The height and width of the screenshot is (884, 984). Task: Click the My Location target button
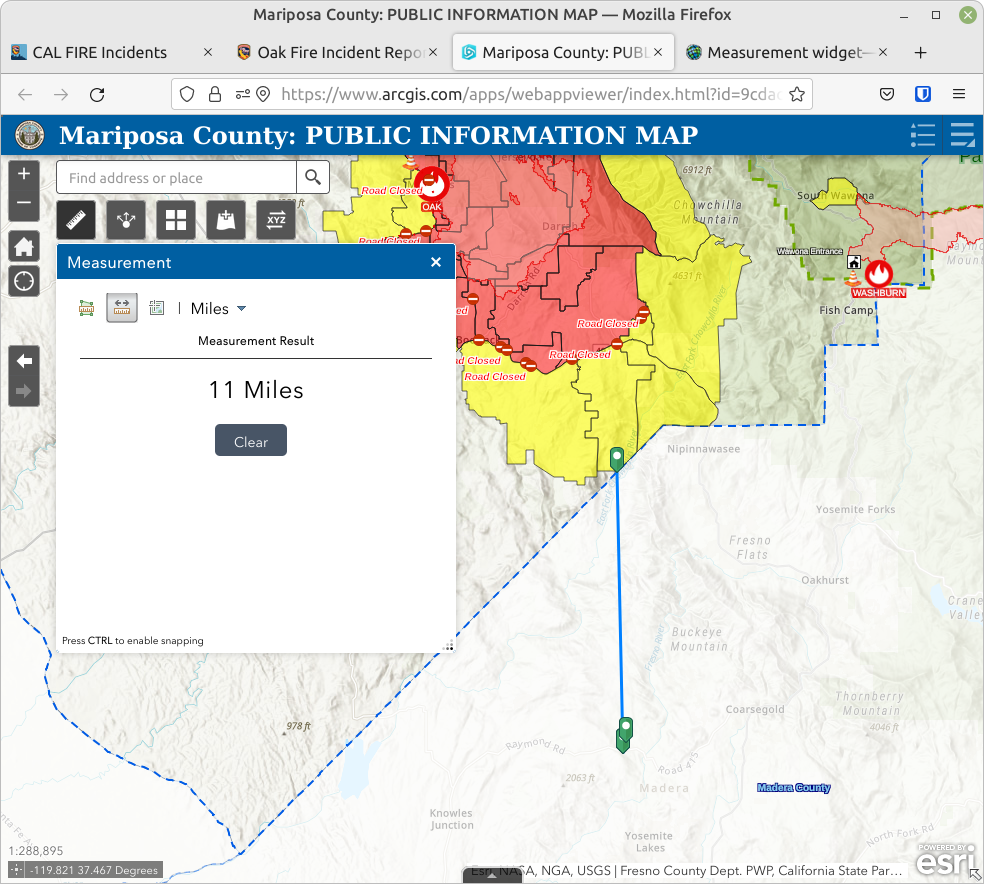(24, 281)
